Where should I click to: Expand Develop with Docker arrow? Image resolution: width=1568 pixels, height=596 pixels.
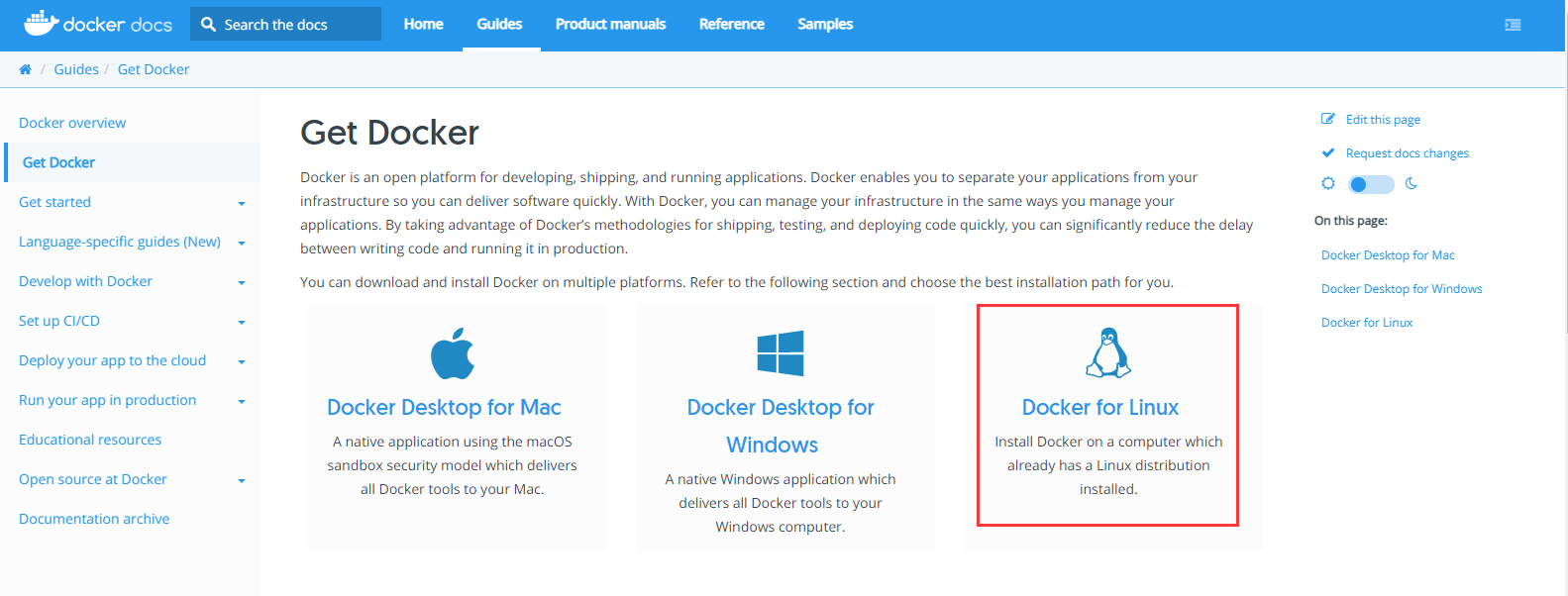[242, 282]
